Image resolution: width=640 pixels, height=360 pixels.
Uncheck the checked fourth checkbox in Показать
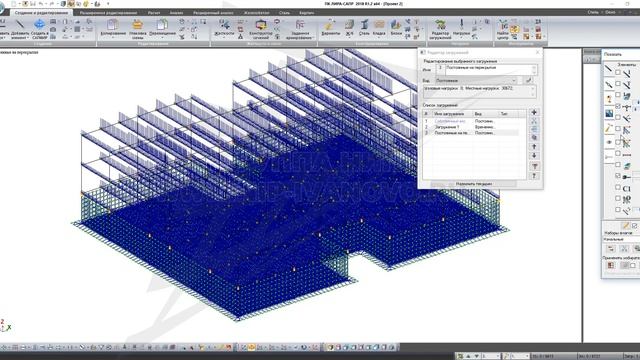(618, 106)
